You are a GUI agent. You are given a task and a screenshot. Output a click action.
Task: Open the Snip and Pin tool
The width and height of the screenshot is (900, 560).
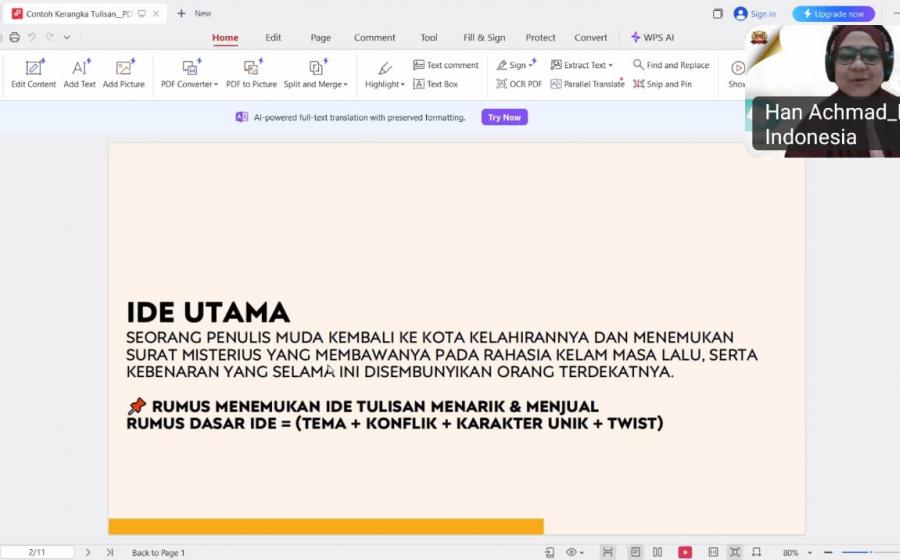click(662, 84)
